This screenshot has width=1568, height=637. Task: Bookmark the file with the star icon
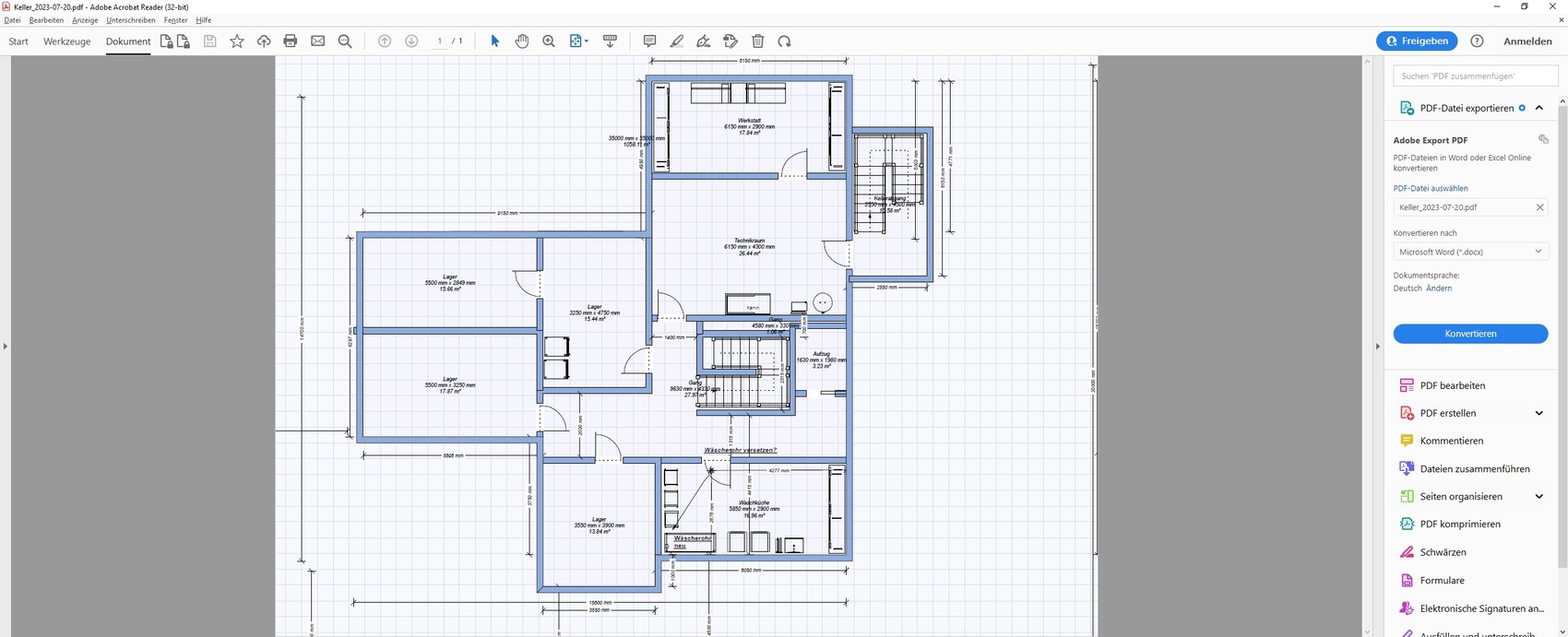[x=237, y=41]
